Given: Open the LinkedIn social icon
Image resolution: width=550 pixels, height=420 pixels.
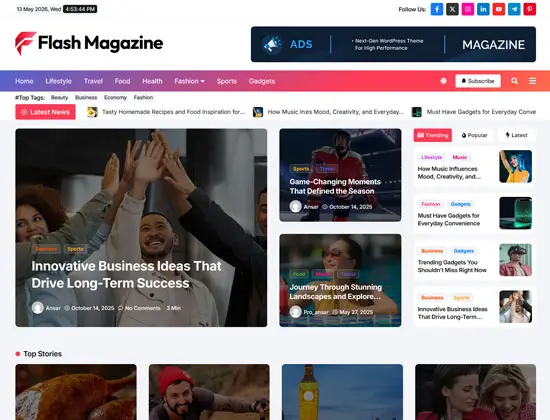Looking at the screenshot, I should click(x=483, y=9).
